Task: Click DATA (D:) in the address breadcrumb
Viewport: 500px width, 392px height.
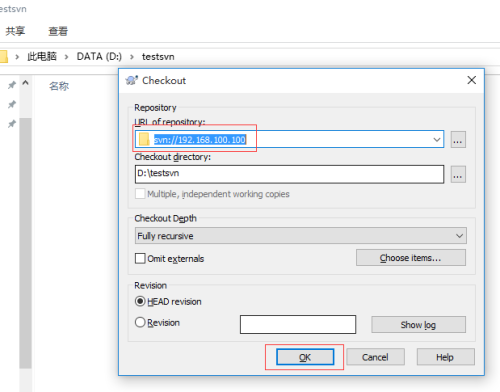Action: (x=99, y=57)
